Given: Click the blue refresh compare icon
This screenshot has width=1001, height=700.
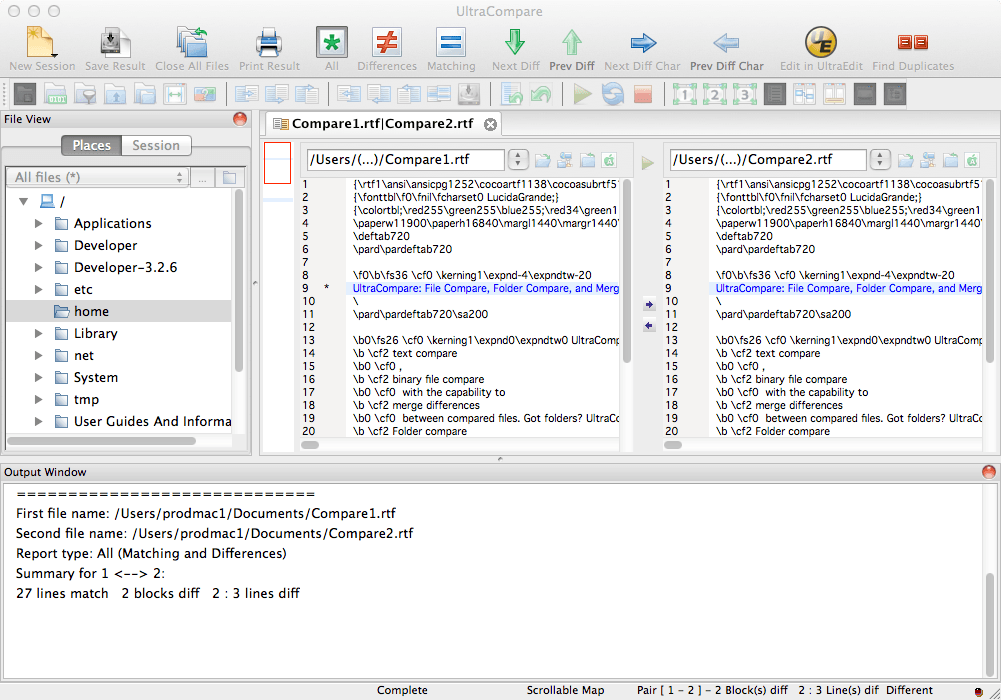Looking at the screenshot, I should tap(613, 94).
